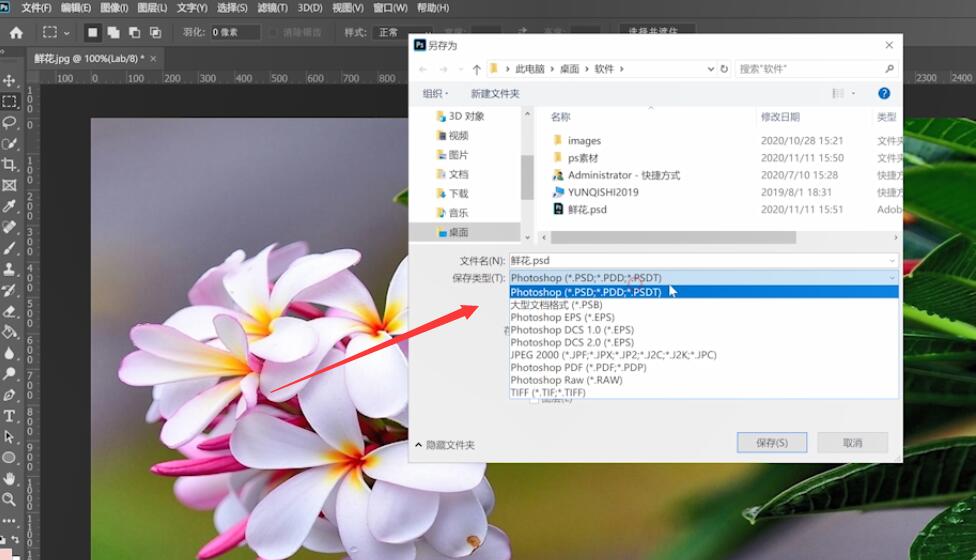This screenshot has width=976, height=560.
Task: Select the History Brush tool
Action: [9, 290]
